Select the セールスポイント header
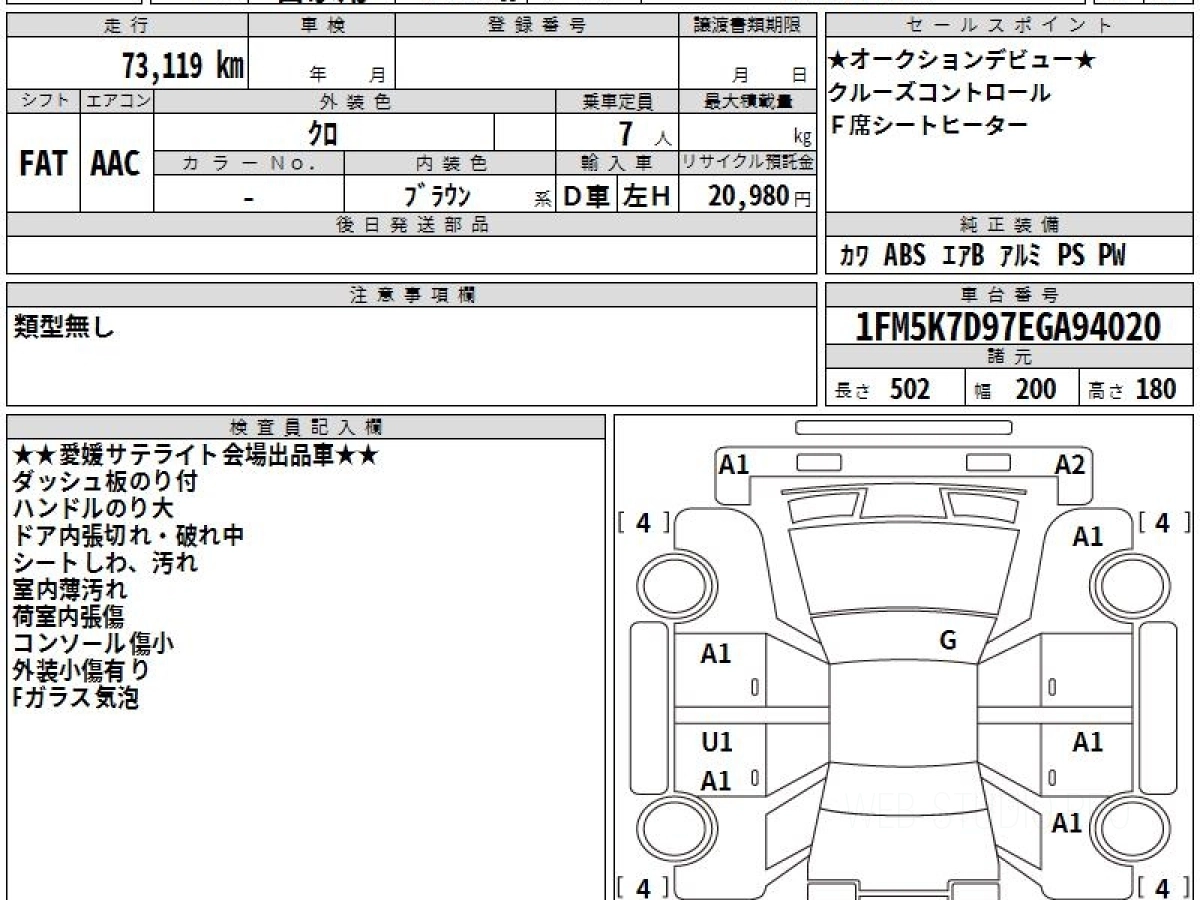This screenshot has width=1200, height=900. pos(1010,25)
